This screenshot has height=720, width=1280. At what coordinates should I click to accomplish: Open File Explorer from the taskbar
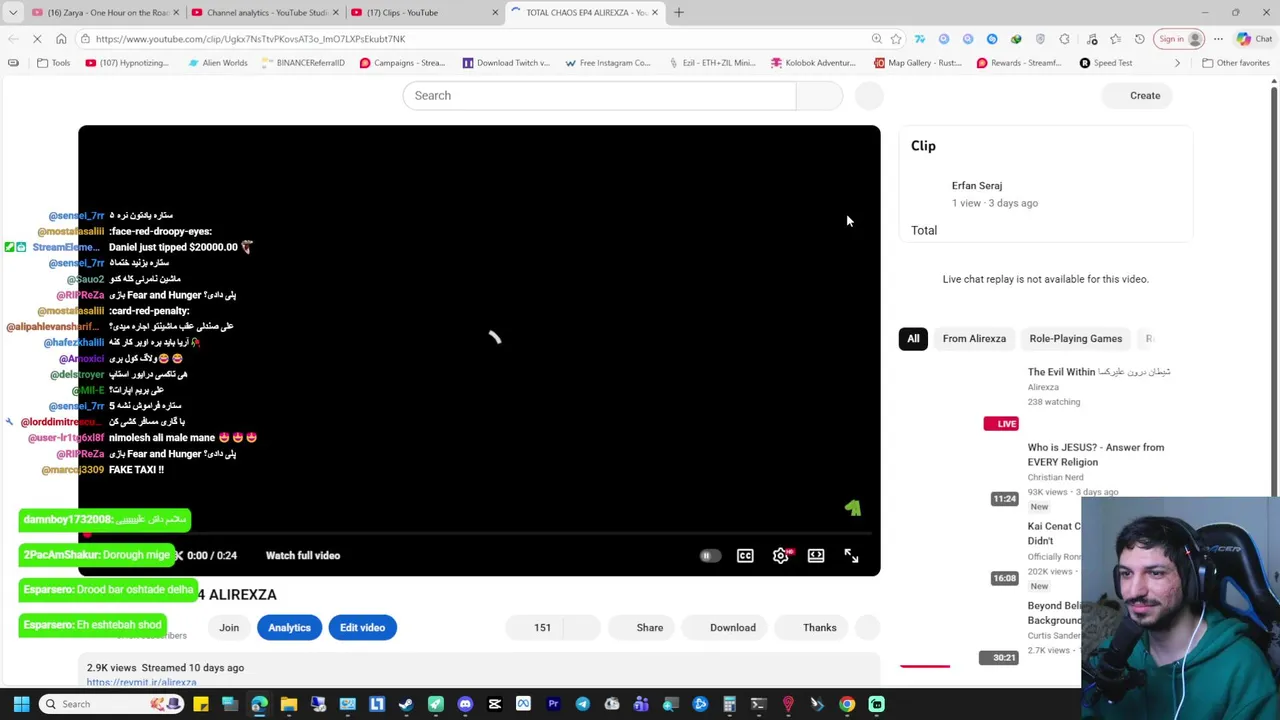(289, 704)
